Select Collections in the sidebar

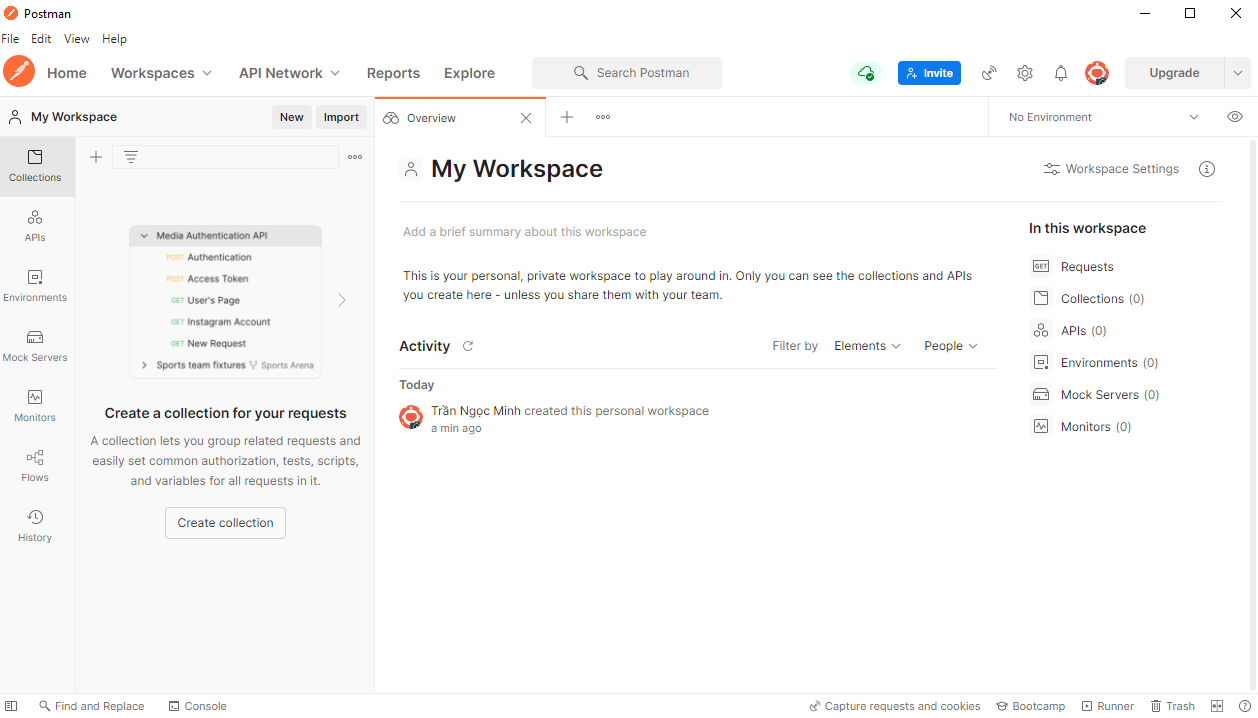[x=35, y=167]
